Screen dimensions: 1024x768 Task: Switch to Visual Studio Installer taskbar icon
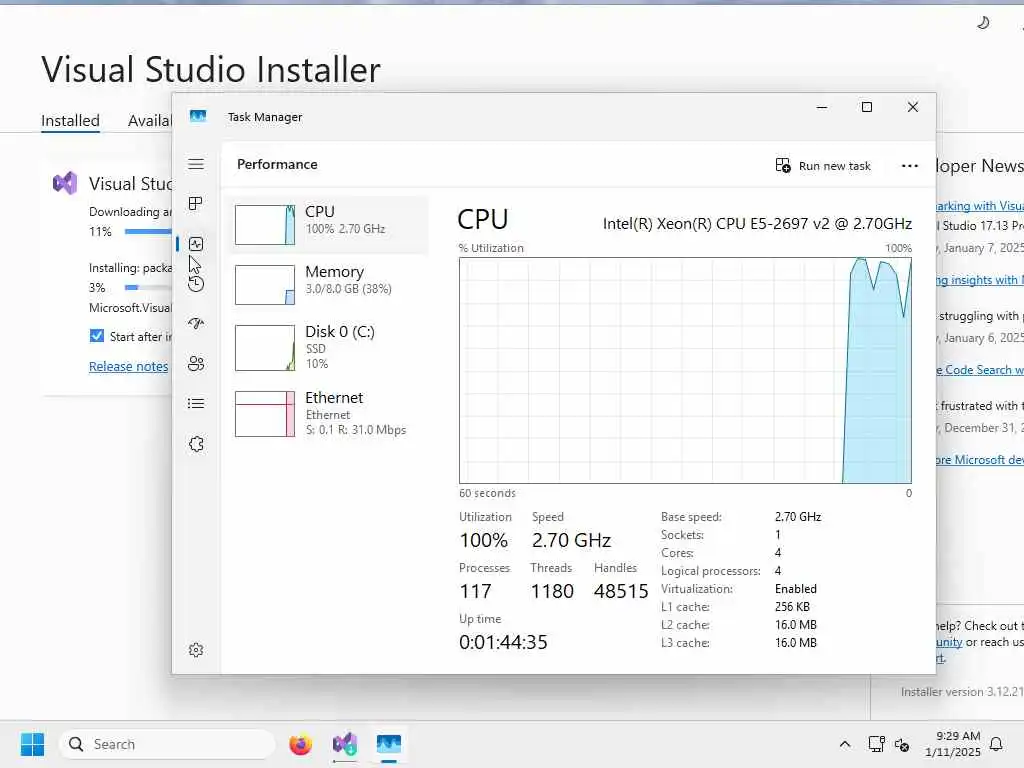click(x=345, y=744)
